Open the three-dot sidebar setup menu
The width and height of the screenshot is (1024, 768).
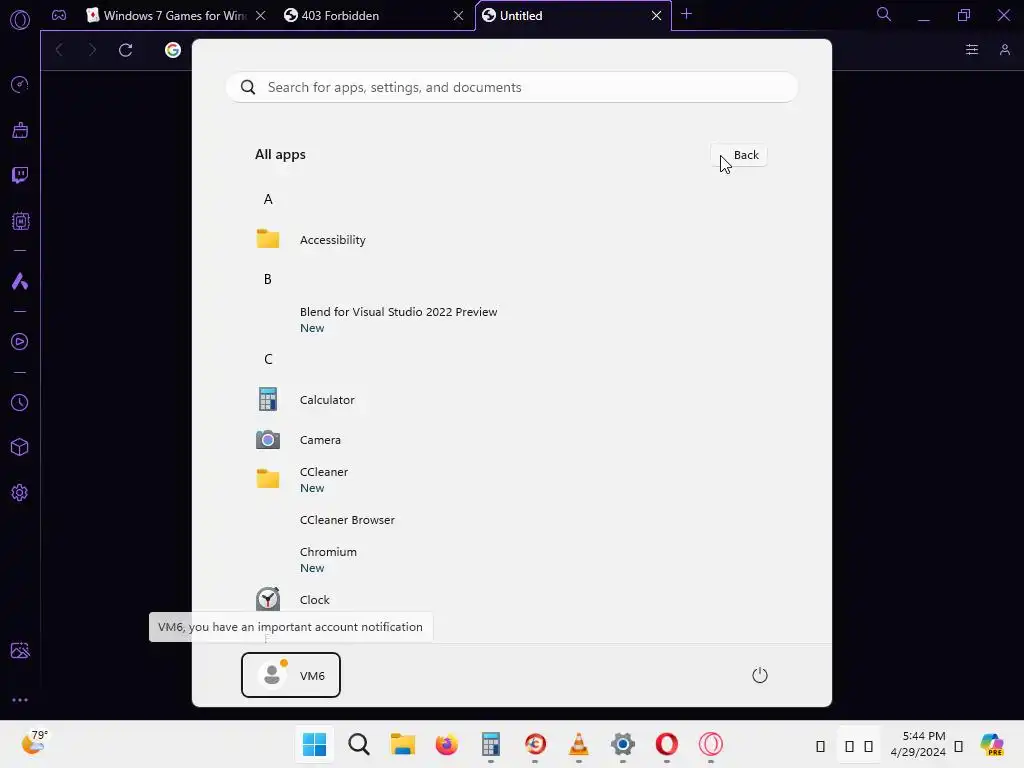(20, 699)
